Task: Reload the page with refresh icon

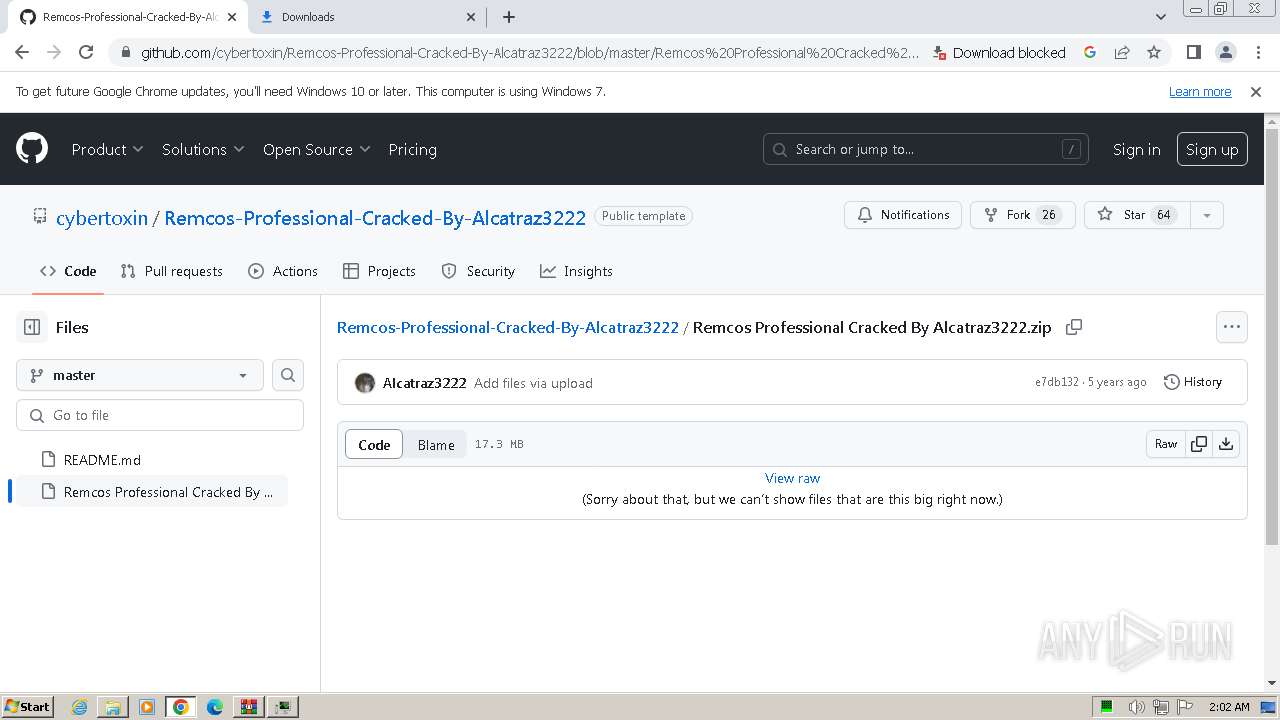Action: point(86,52)
